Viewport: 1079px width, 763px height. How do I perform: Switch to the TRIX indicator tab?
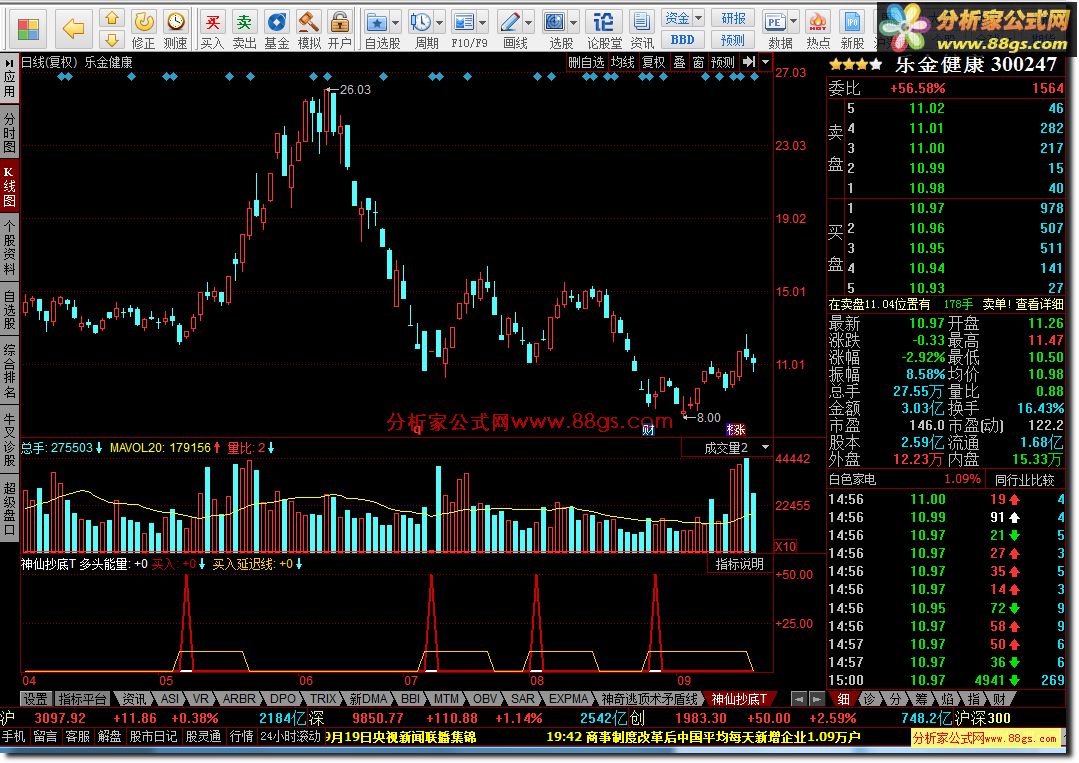323,699
